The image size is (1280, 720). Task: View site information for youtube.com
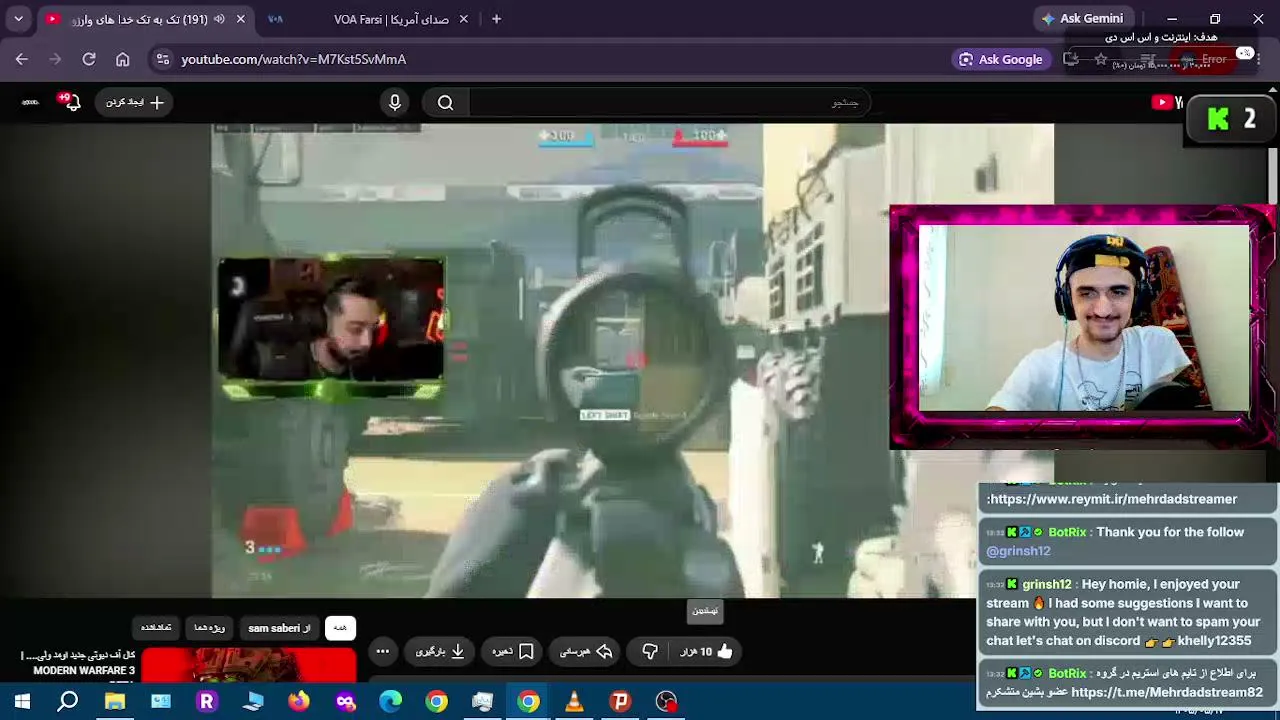point(164,59)
